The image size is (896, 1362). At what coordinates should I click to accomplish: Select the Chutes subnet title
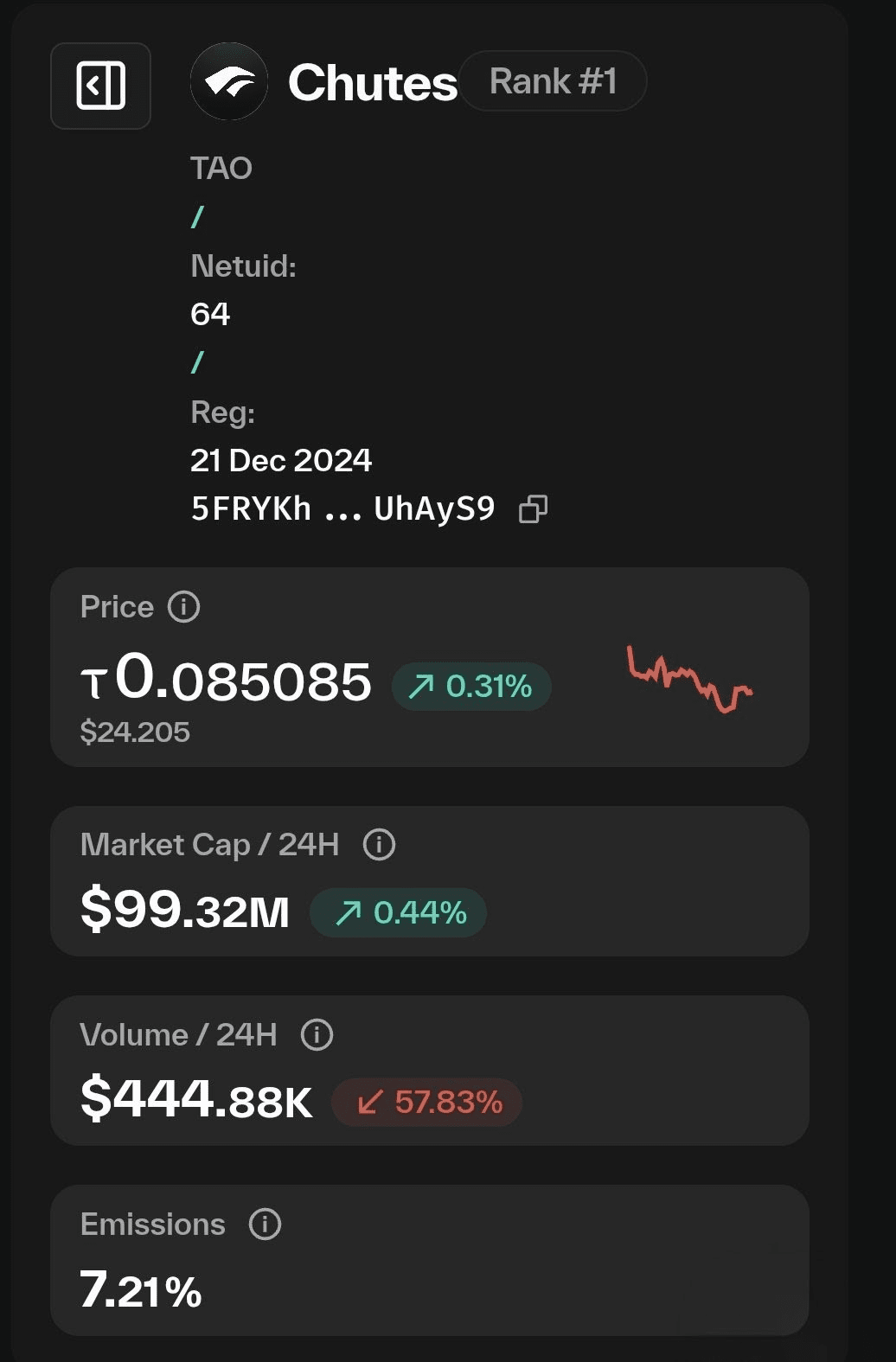[372, 83]
